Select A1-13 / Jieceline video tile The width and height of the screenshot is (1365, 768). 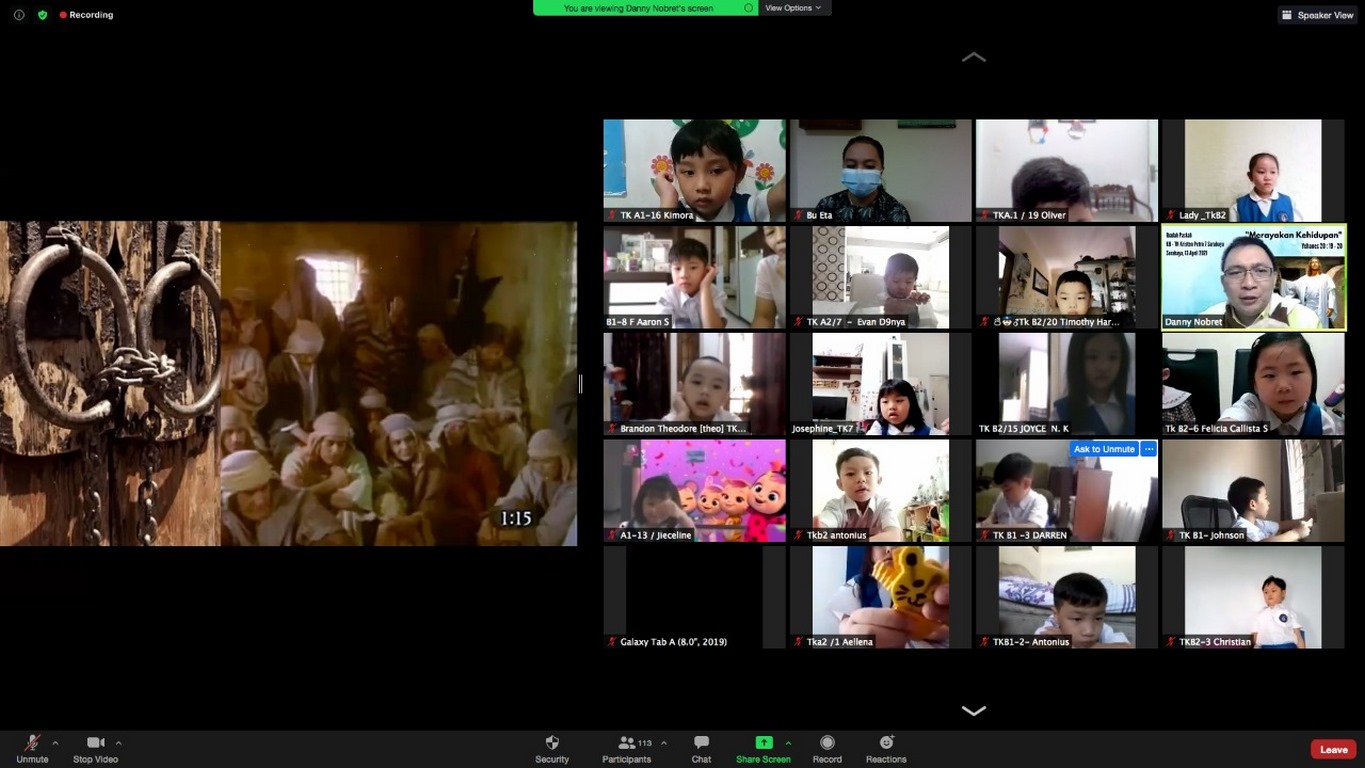point(694,491)
